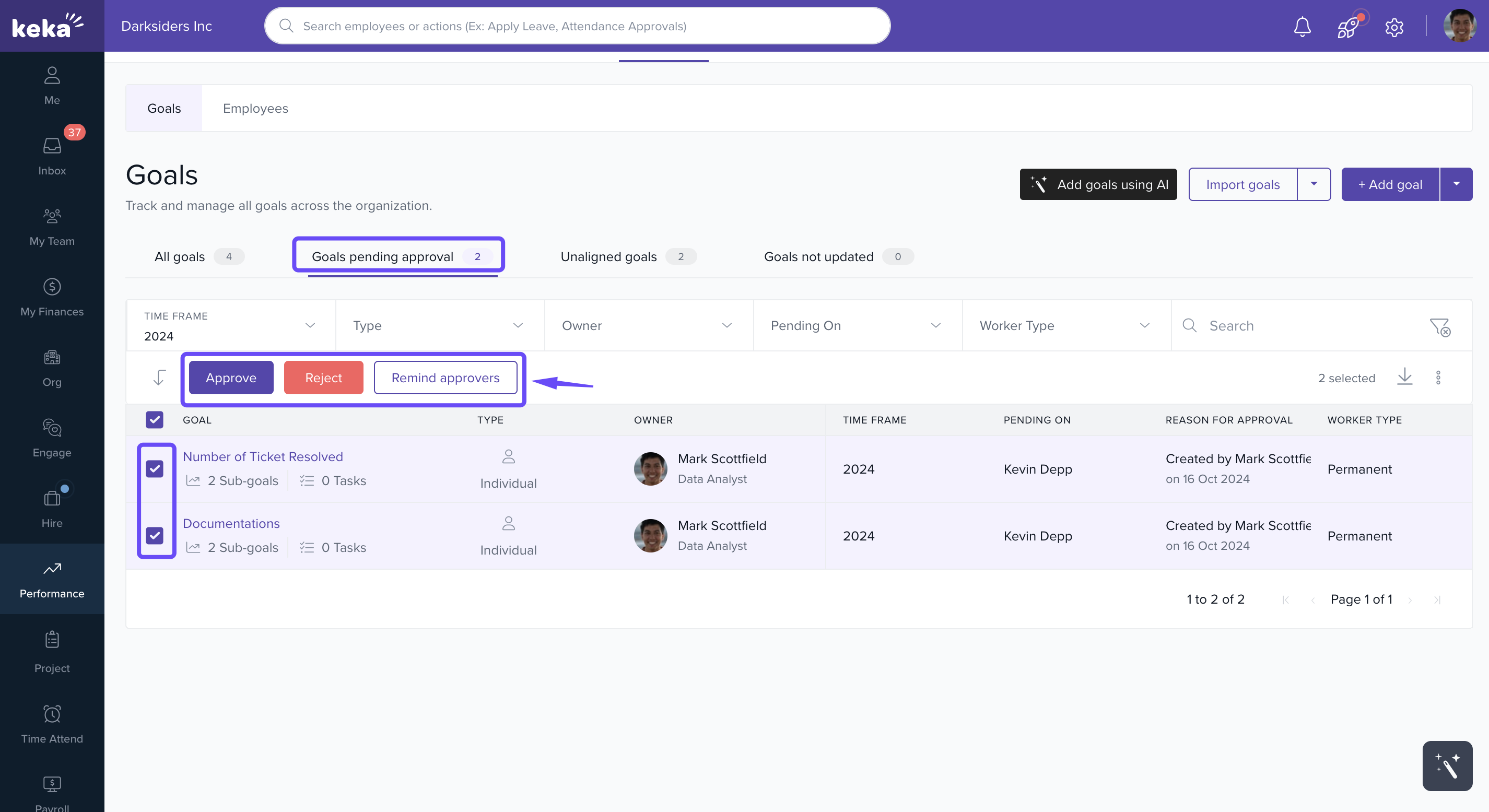Viewport: 1489px width, 812px height.
Task: Open the Pending On filter dropdown
Action: click(857, 325)
